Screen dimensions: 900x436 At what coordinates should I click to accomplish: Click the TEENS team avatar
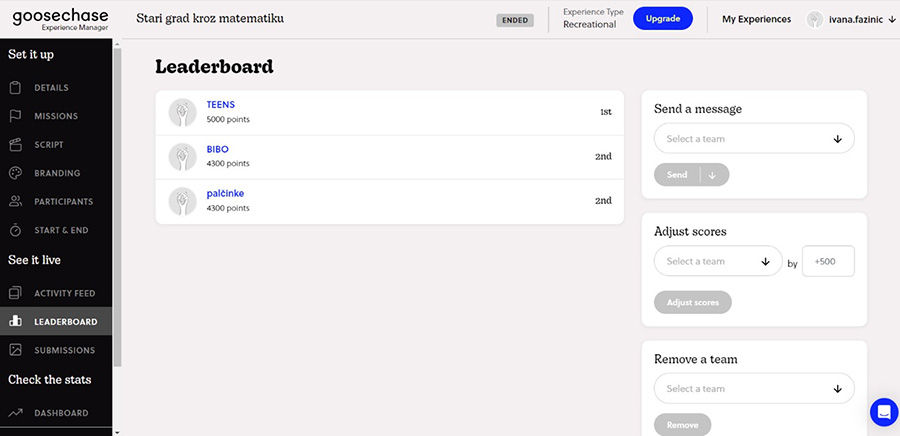[182, 112]
